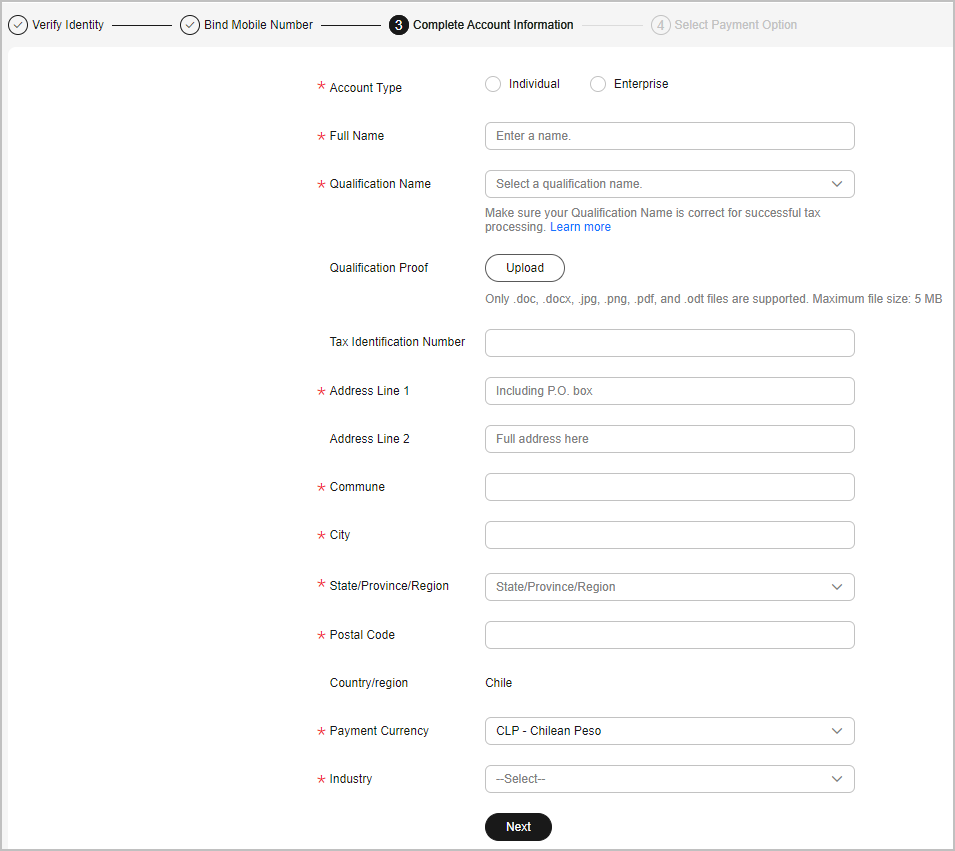Go to Complete Account Information step
The height and width of the screenshot is (851, 955).
tap(493, 25)
